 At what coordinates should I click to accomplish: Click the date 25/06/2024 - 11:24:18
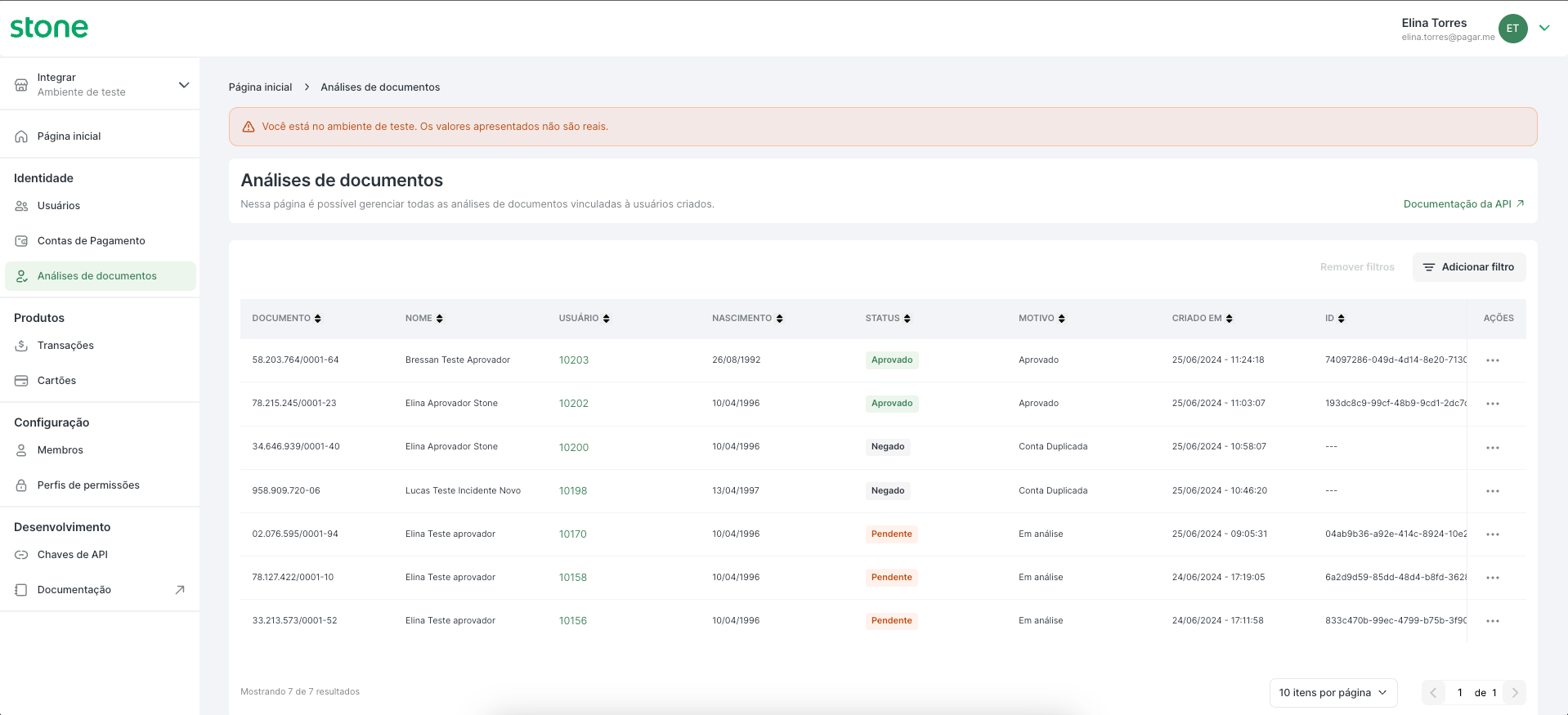click(x=1218, y=360)
